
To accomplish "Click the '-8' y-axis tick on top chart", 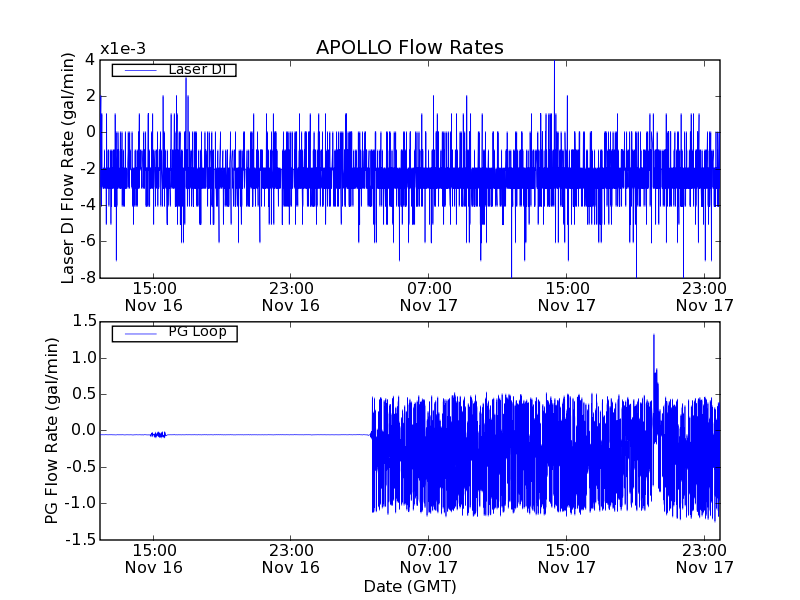I will pyautogui.click(x=88, y=278).
